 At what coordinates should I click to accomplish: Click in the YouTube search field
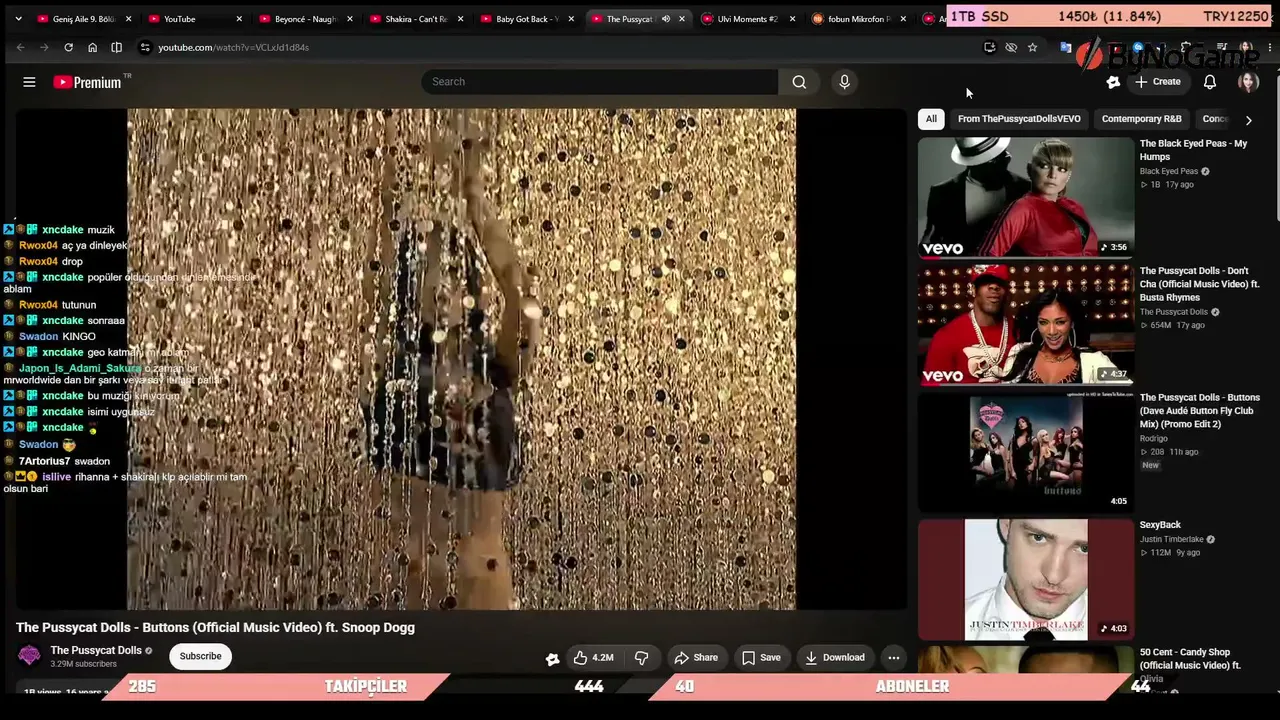600,82
